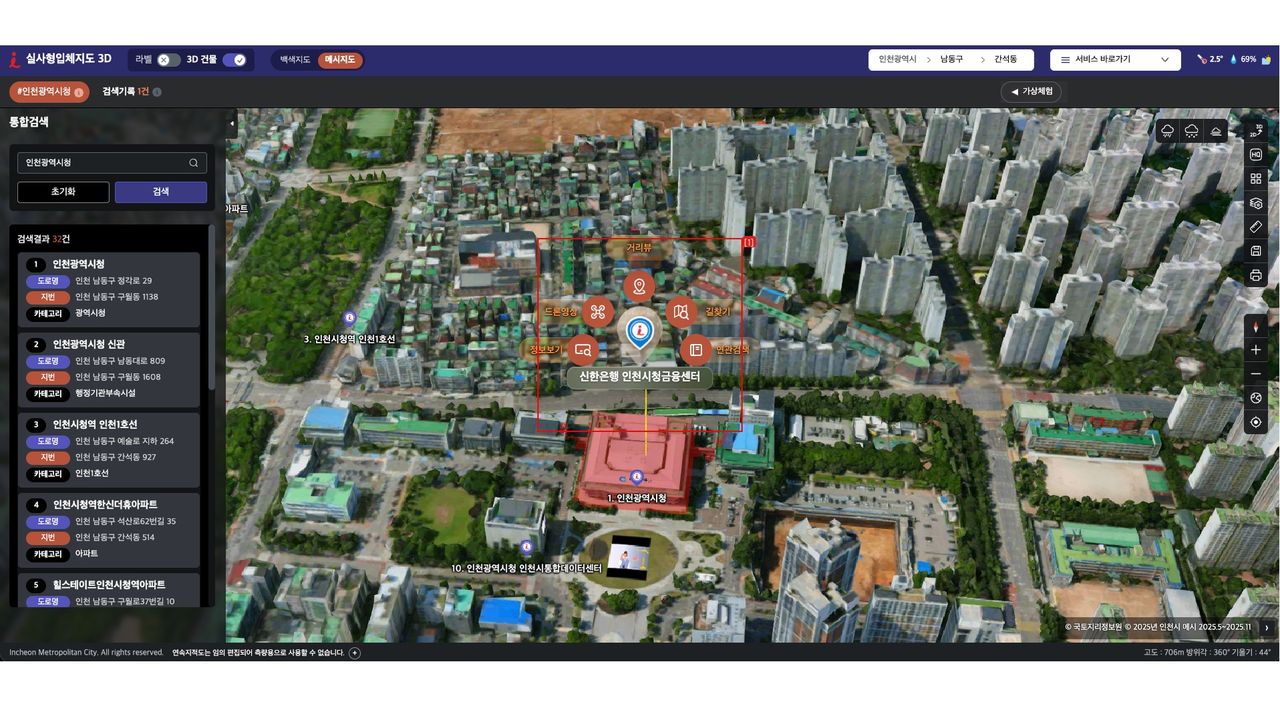
Task: Click the 정보보기 info view icon
Action: [x=583, y=351]
